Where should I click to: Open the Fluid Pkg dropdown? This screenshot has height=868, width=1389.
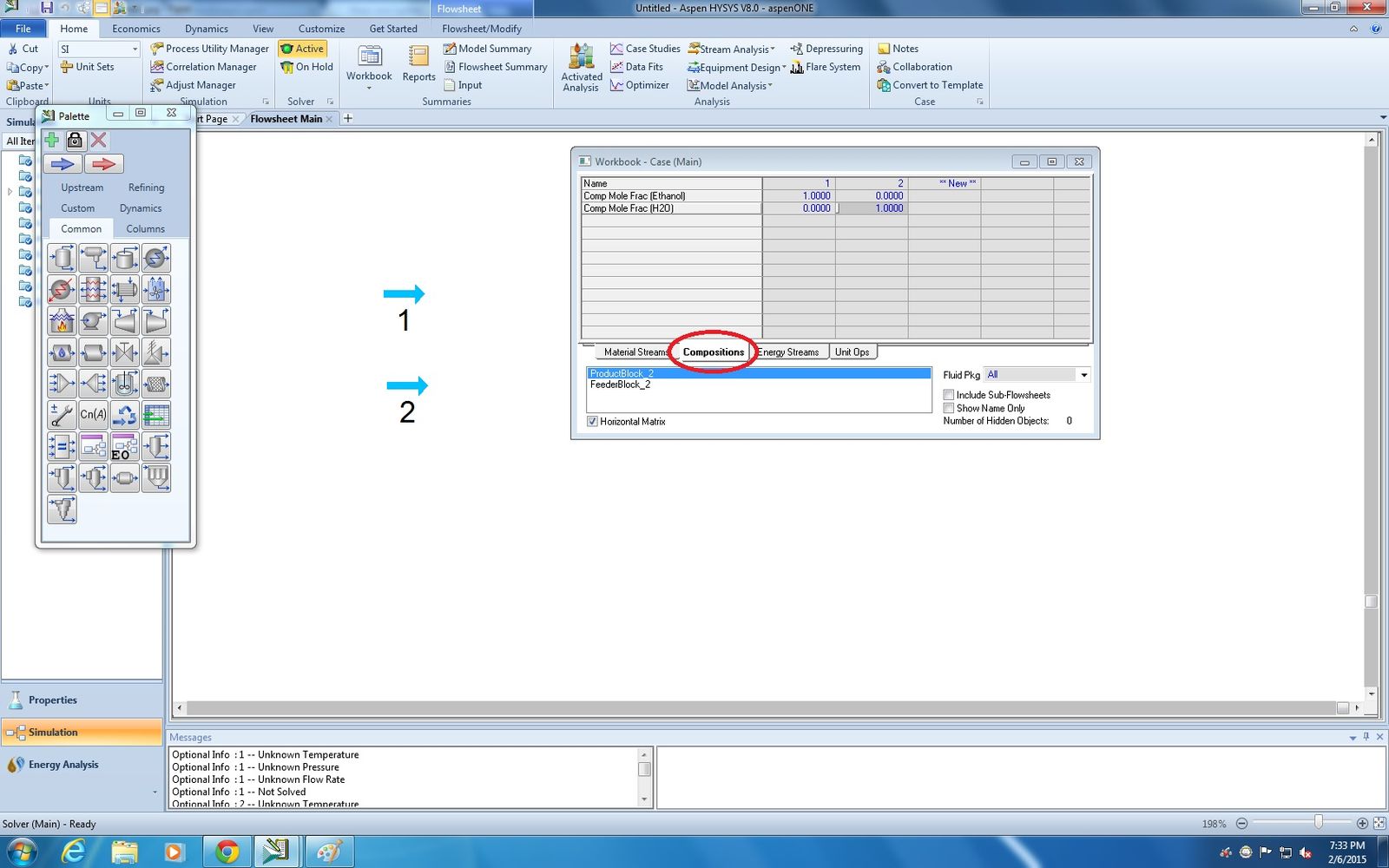pos(1083,375)
